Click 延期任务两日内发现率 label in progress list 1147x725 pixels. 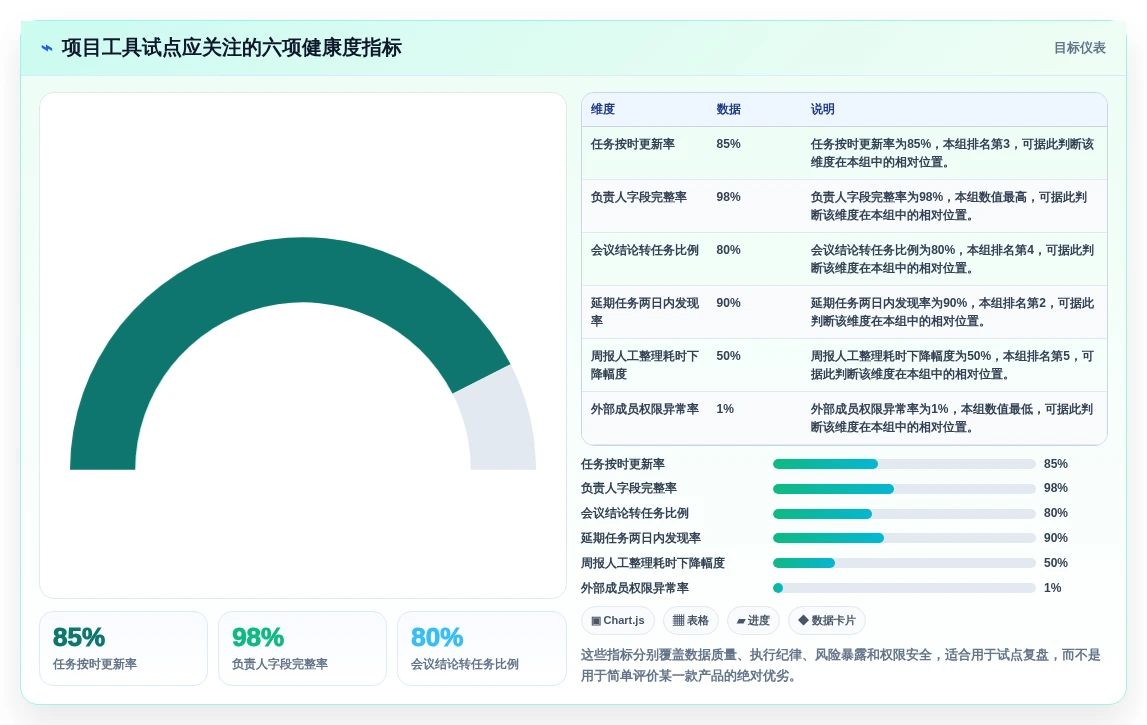641,538
